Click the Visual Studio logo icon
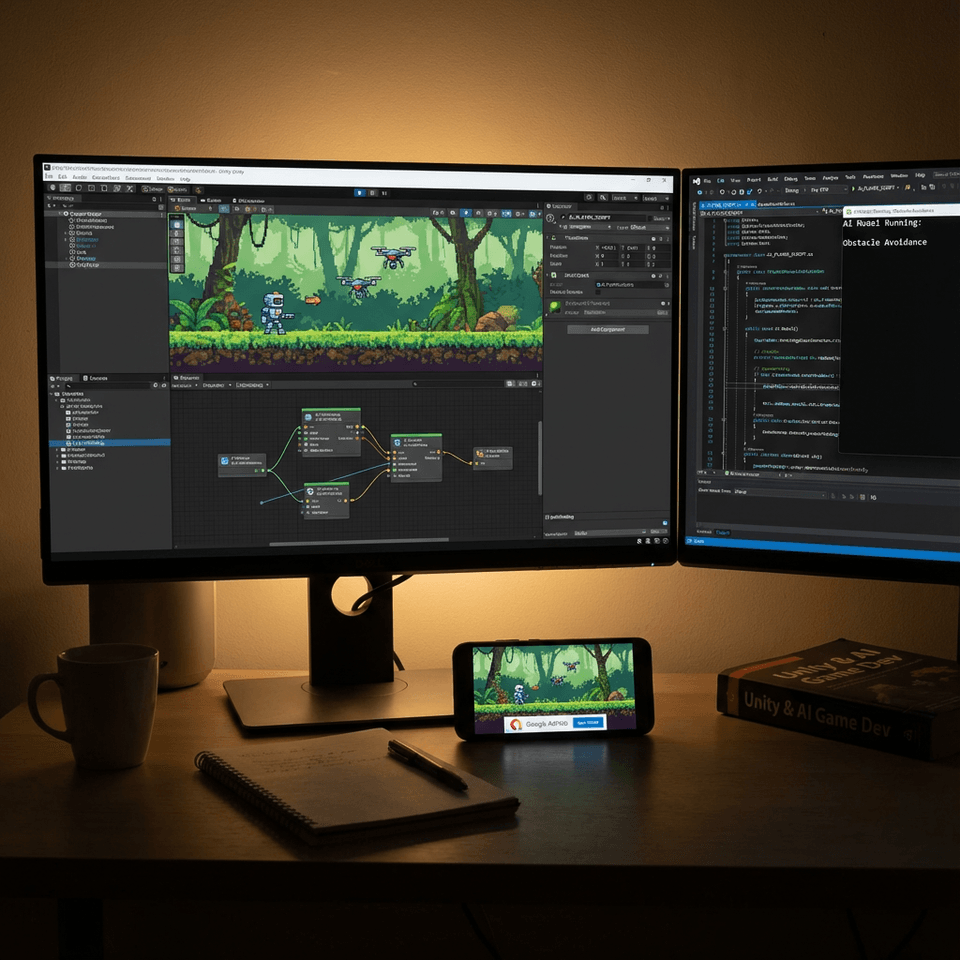The height and width of the screenshot is (960, 960). [697, 181]
